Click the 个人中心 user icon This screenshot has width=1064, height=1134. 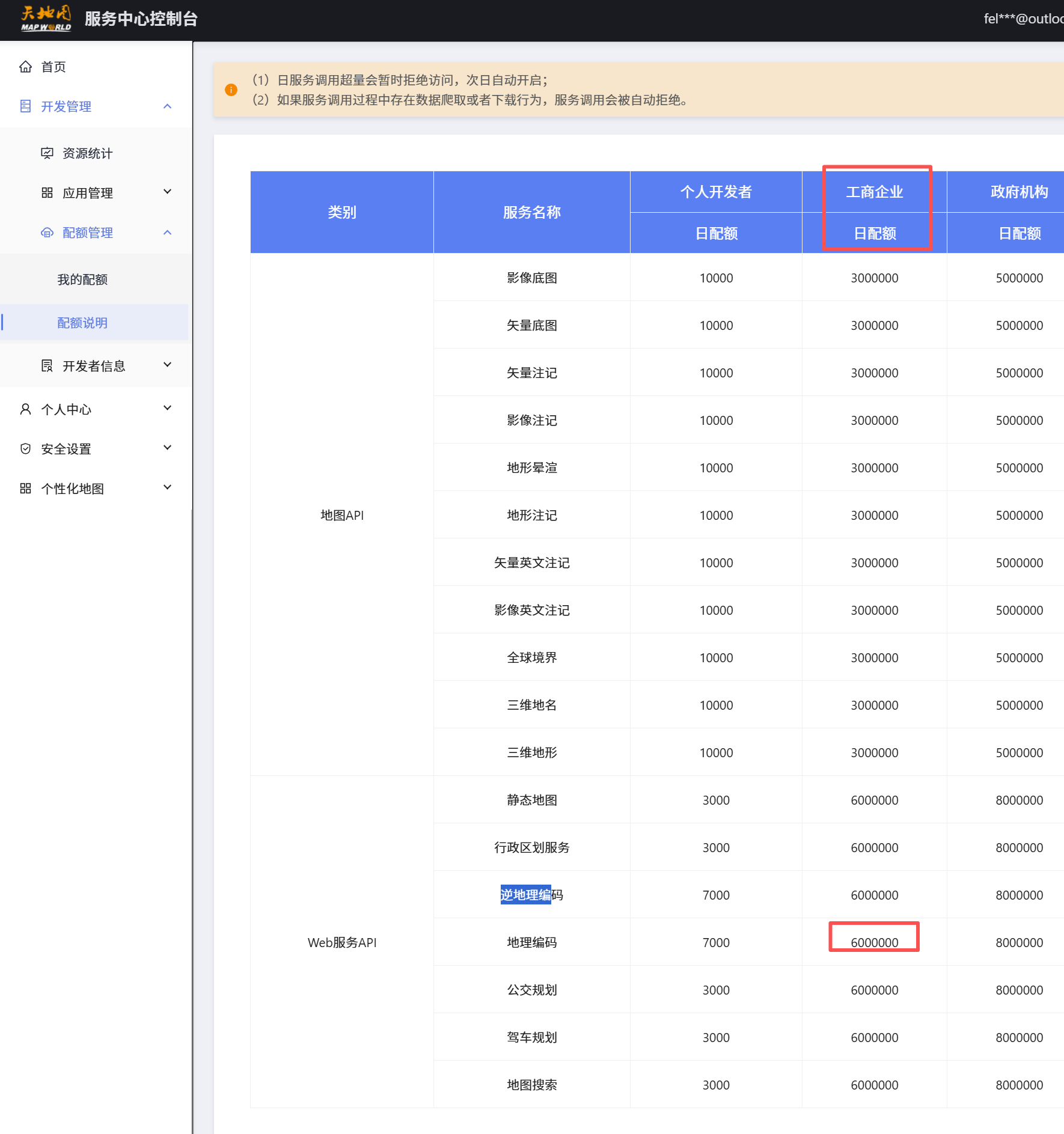click(x=25, y=409)
